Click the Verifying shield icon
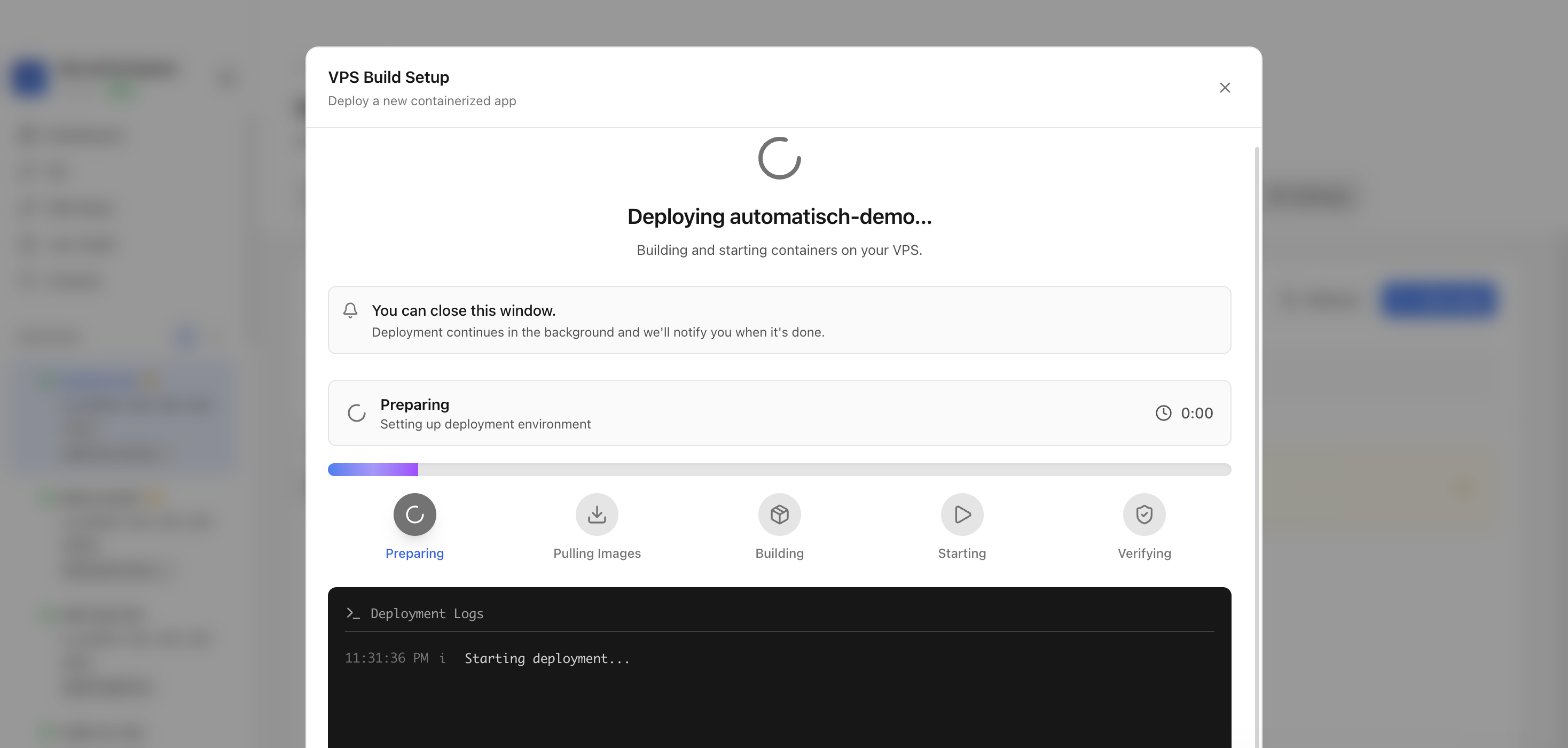1568x748 pixels. pyautogui.click(x=1144, y=514)
